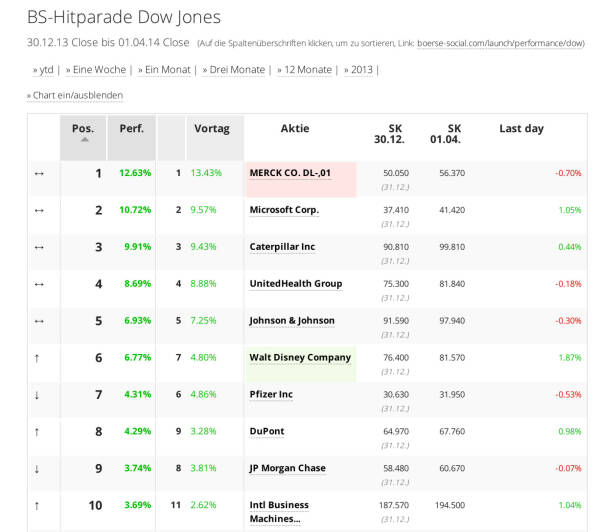The image size is (600, 532).
Task: Switch to Eine Woche period
Action: (97, 69)
